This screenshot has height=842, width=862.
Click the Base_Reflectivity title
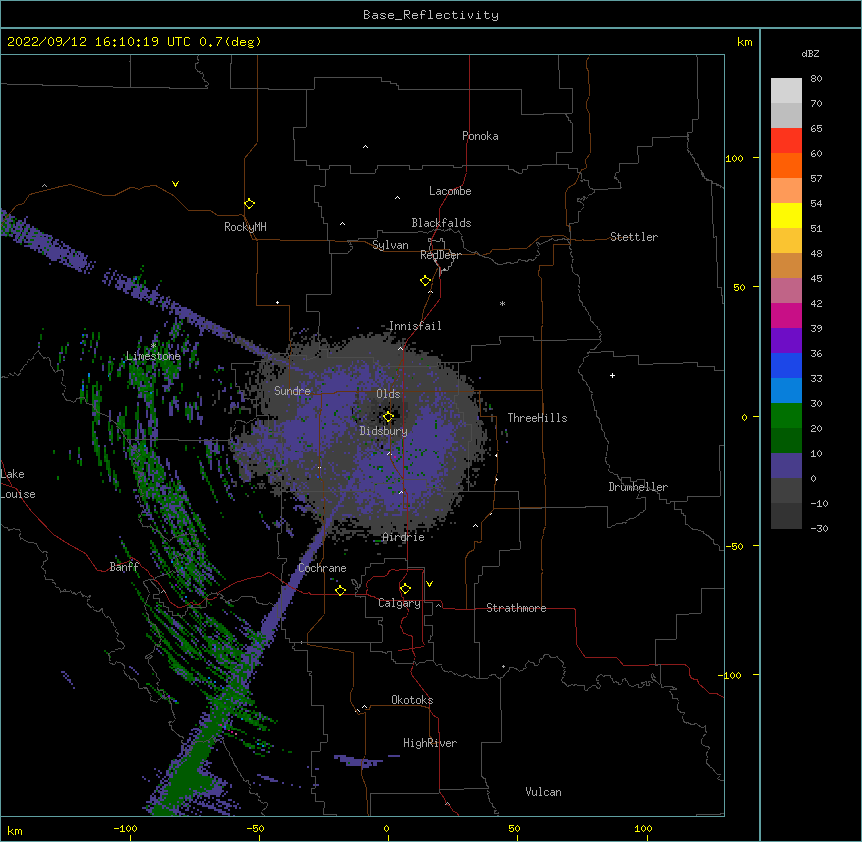(x=431, y=15)
